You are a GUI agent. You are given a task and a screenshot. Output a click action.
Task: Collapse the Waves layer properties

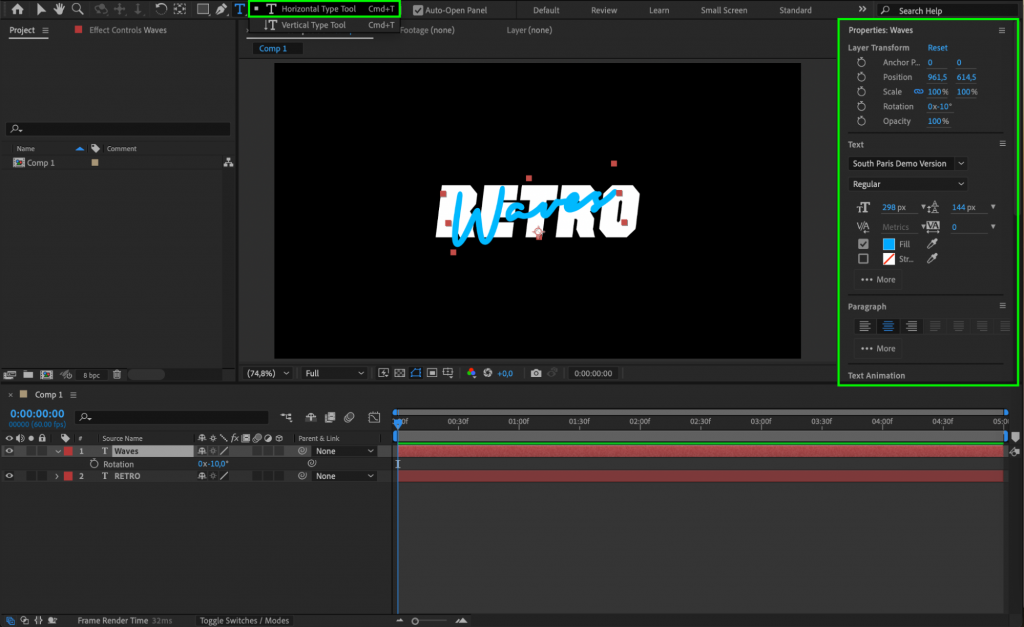(58, 451)
